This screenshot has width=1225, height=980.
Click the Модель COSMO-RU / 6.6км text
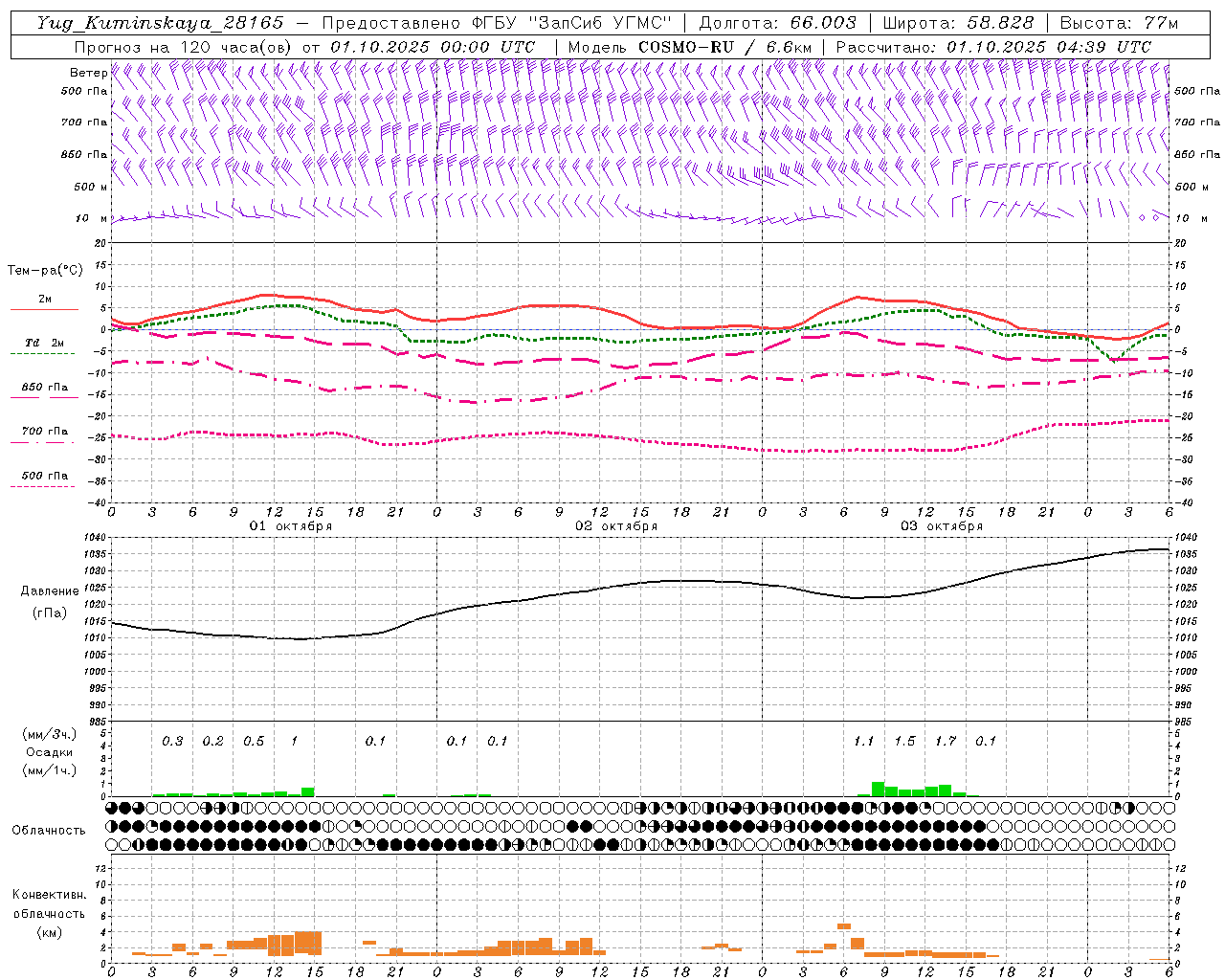tap(689, 47)
